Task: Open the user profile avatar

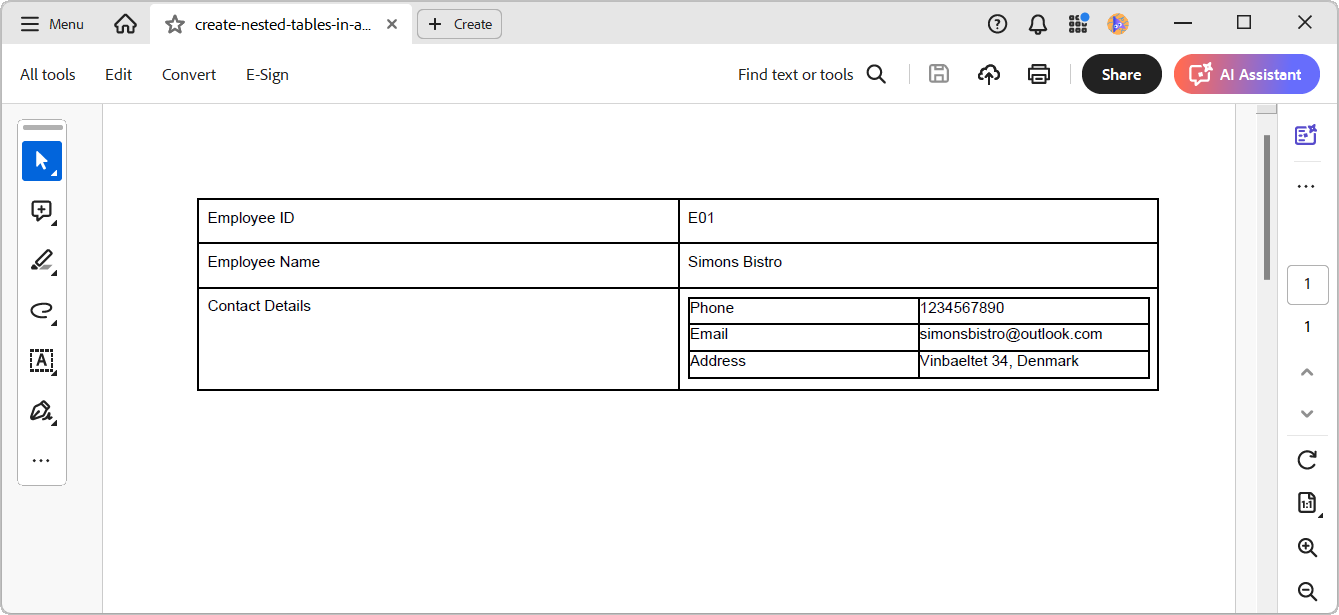Action: point(1118,24)
